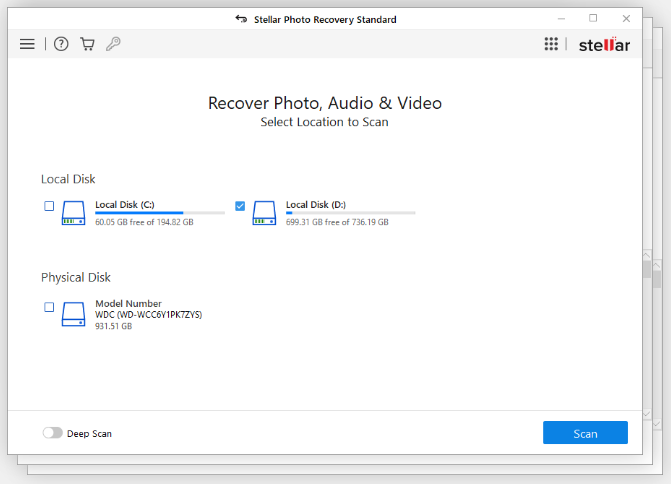Select the "Local Disk (C:)" label
The height and width of the screenshot is (484, 671).
click(x=125, y=205)
